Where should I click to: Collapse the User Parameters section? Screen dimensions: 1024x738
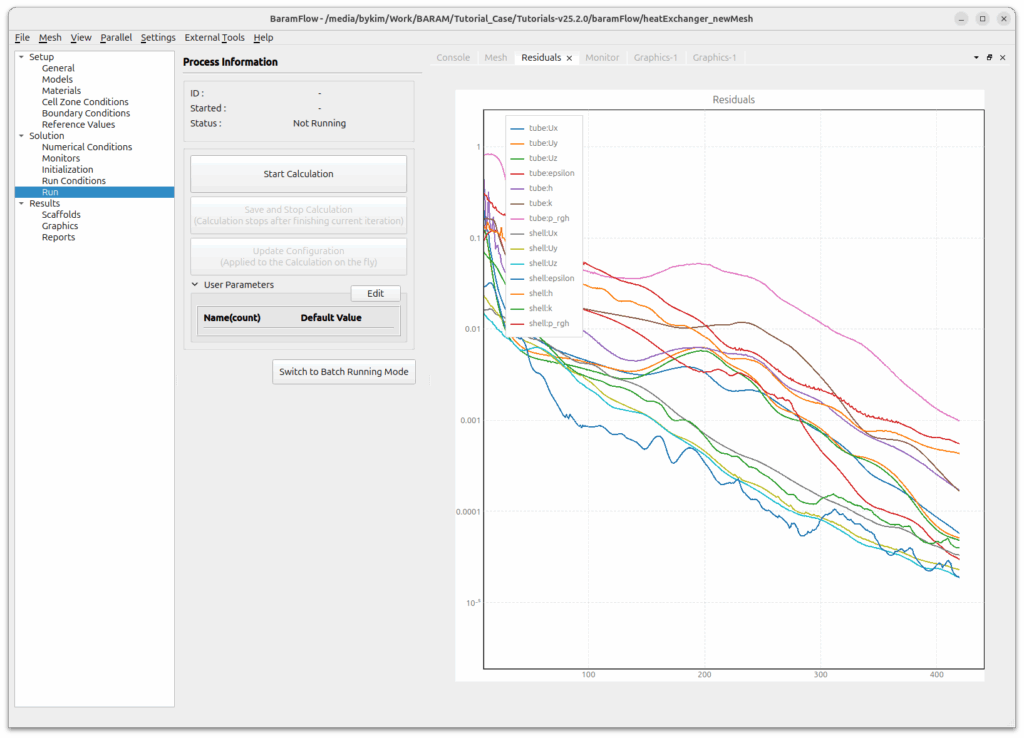coord(195,285)
